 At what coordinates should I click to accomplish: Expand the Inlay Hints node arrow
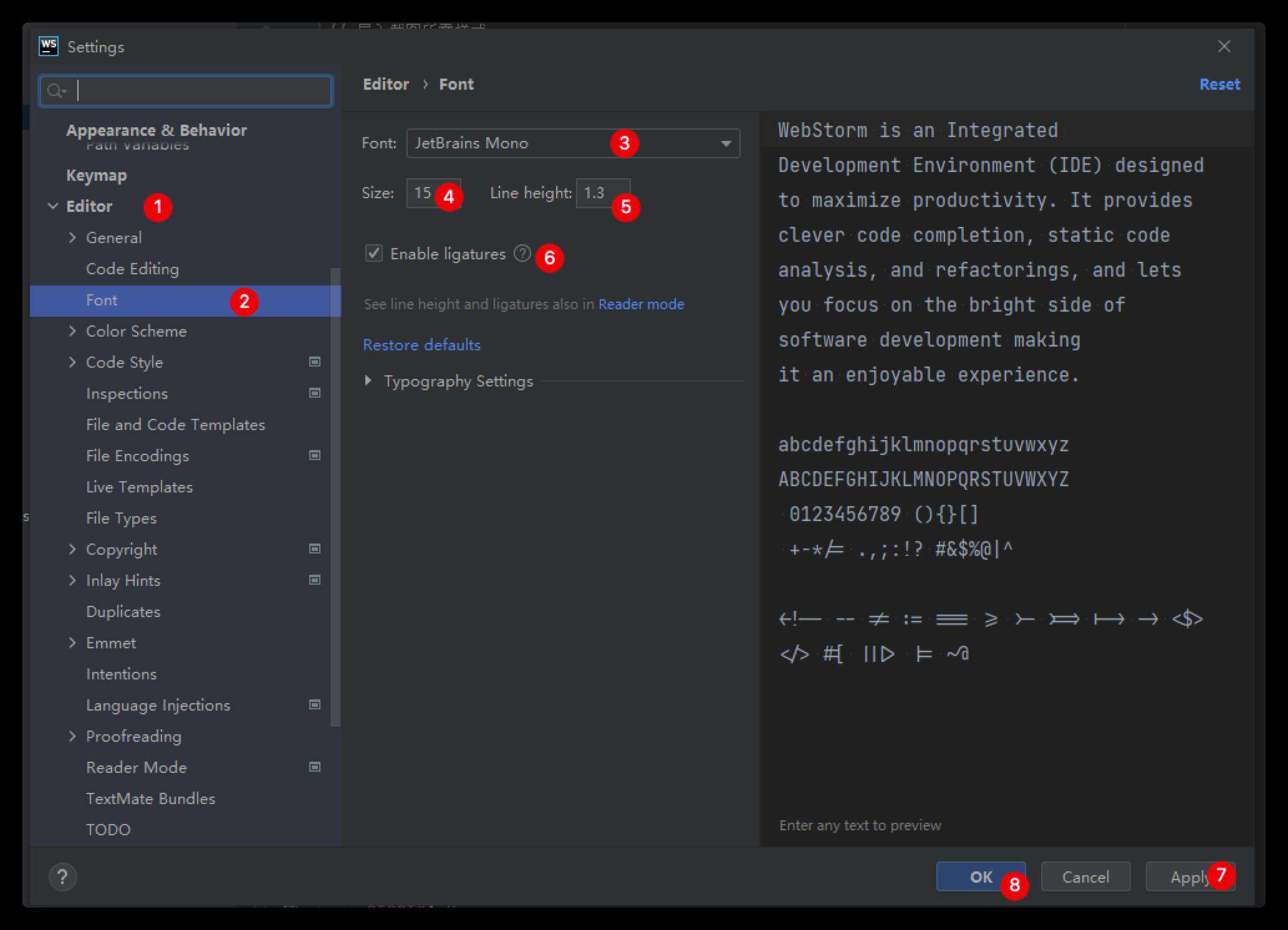click(x=72, y=580)
